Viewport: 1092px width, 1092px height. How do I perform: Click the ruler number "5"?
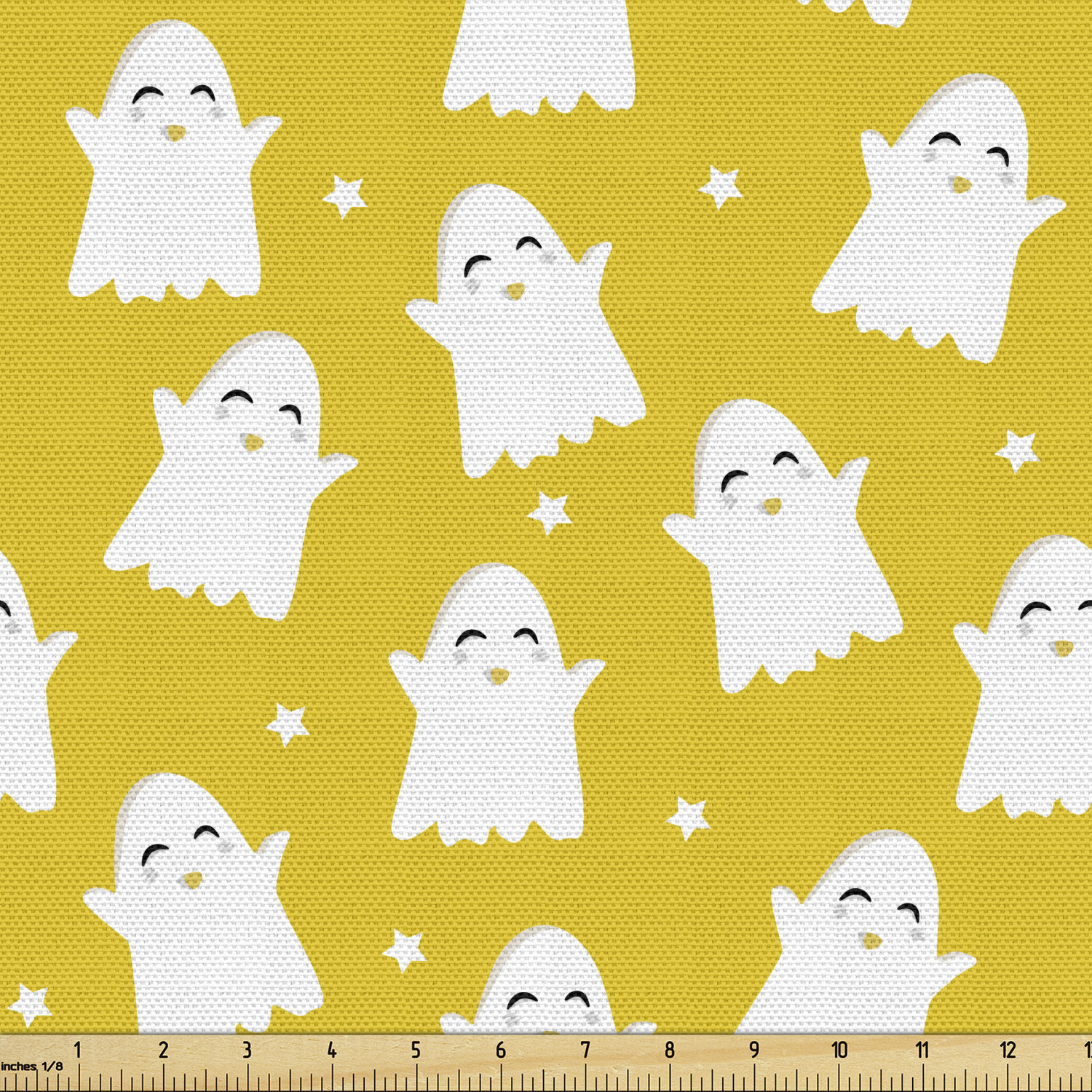click(x=416, y=1050)
